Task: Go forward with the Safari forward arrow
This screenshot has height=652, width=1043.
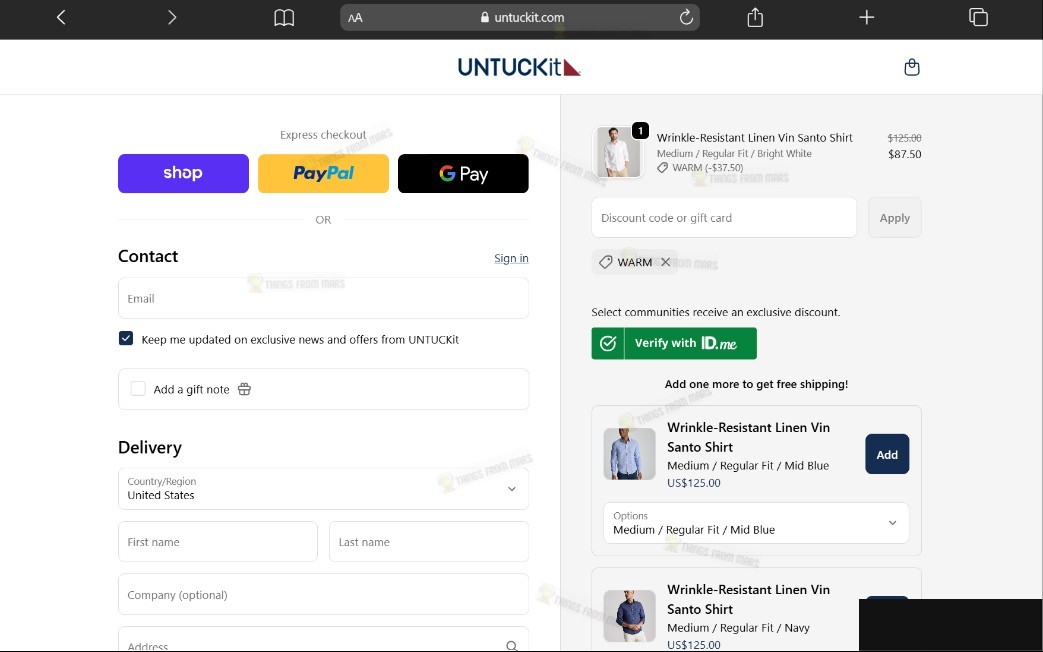Action: click(x=172, y=17)
